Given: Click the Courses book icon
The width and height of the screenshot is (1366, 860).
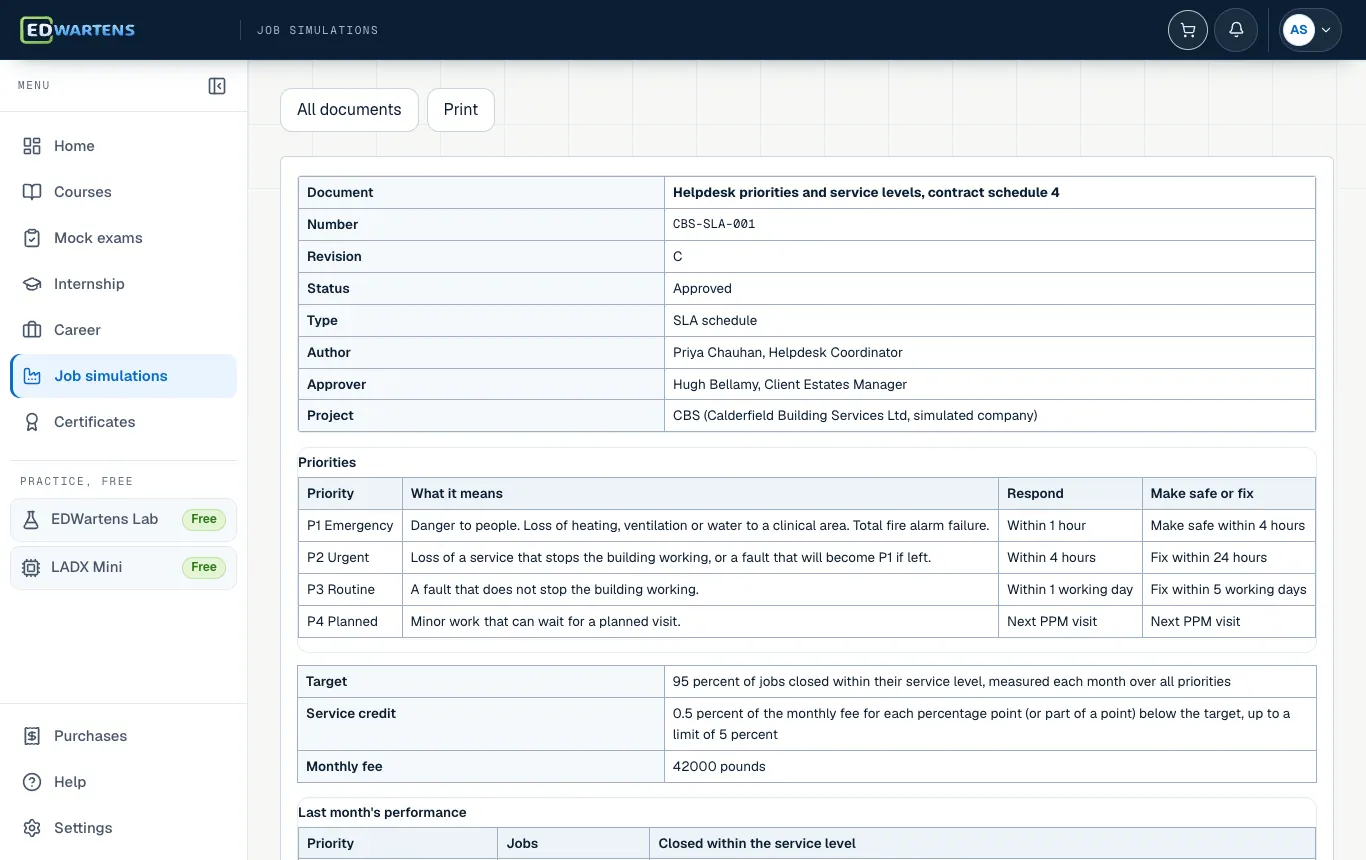Looking at the screenshot, I should (32, 192).
